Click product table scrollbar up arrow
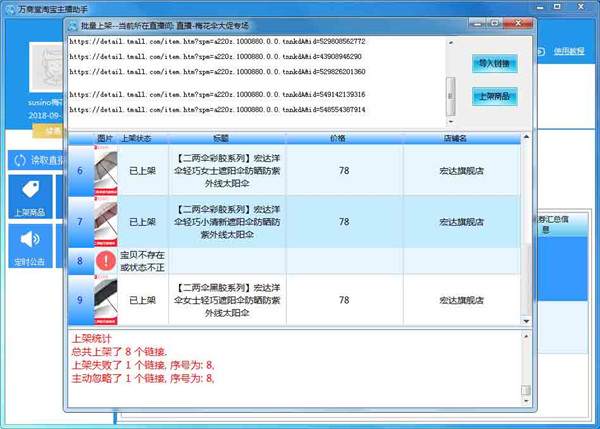This screenshot has width=600, height=429. tap(527, 137)
